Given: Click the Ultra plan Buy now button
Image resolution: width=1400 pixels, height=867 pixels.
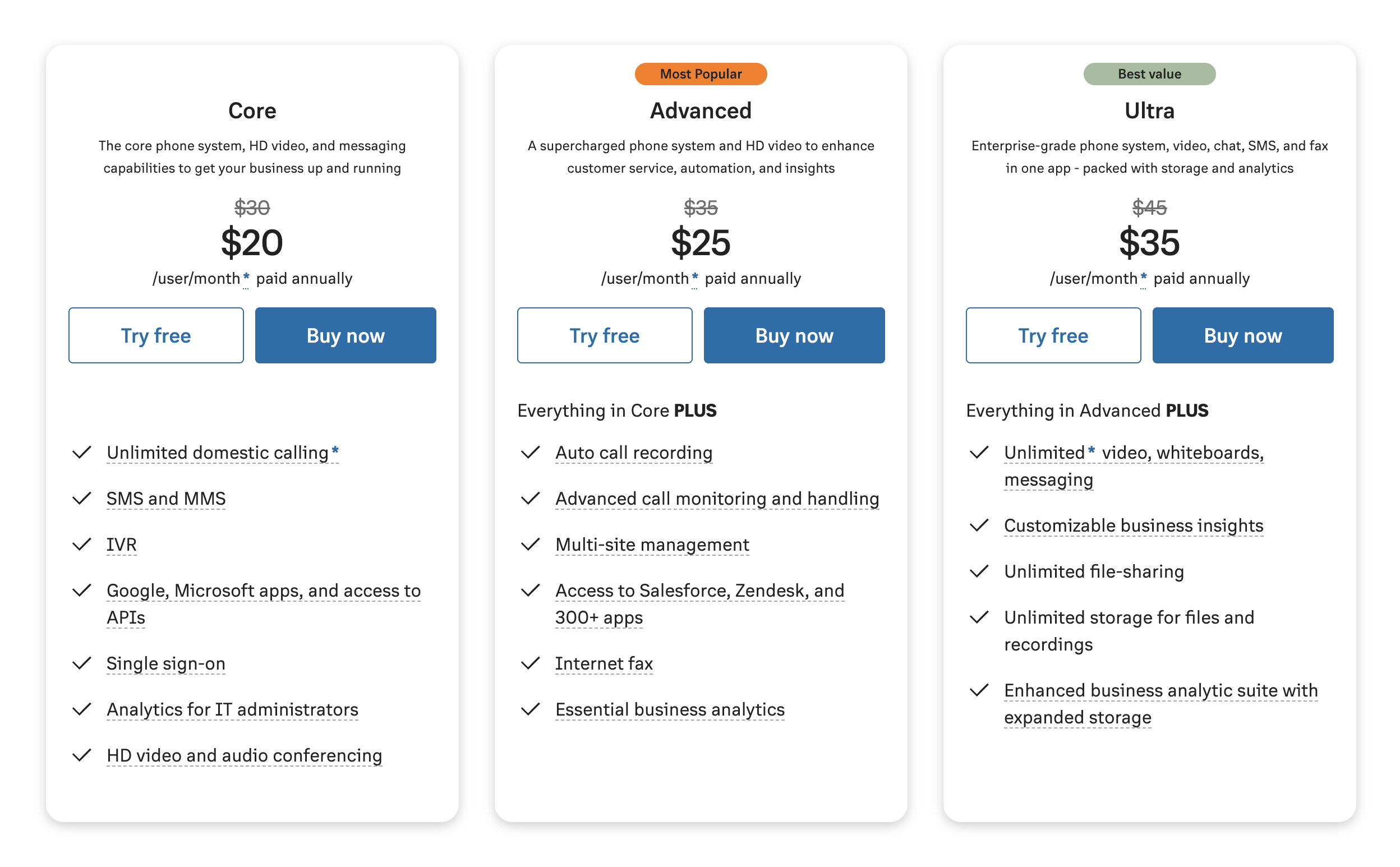Looking at the screenshot, I should [1243, 335].
